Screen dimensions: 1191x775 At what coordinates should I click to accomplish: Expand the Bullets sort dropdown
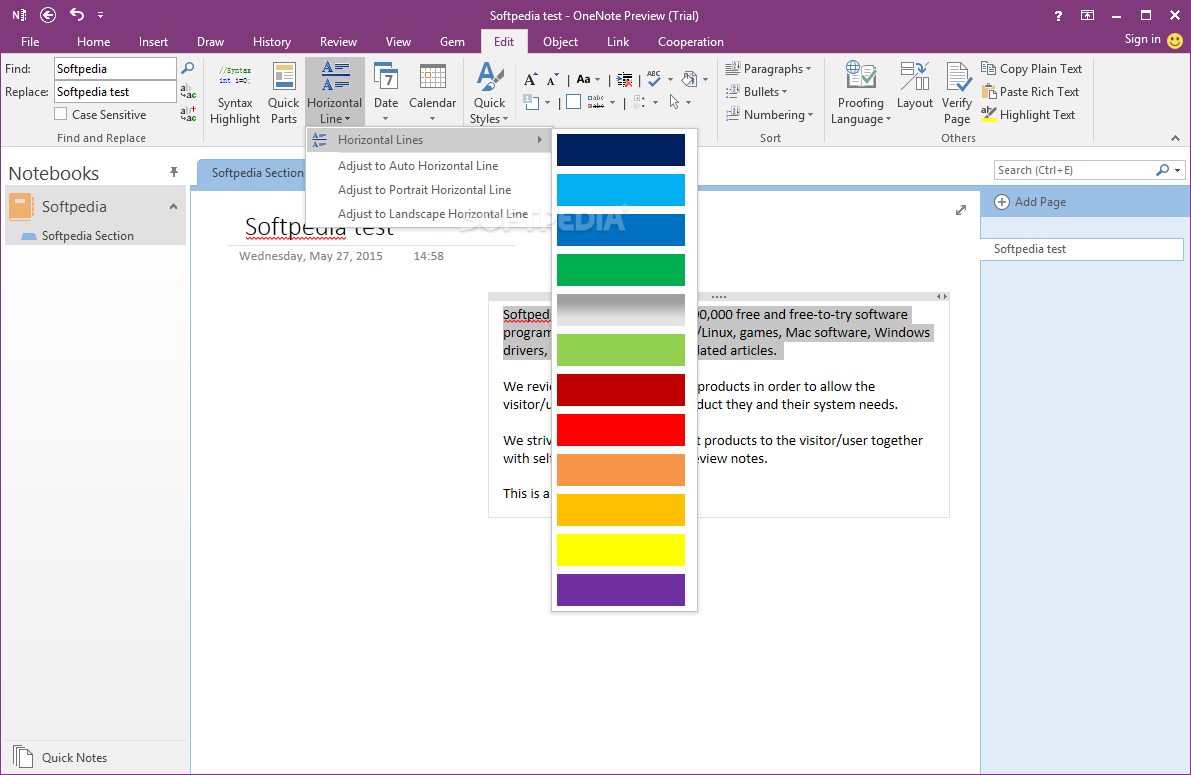point(785,92)
